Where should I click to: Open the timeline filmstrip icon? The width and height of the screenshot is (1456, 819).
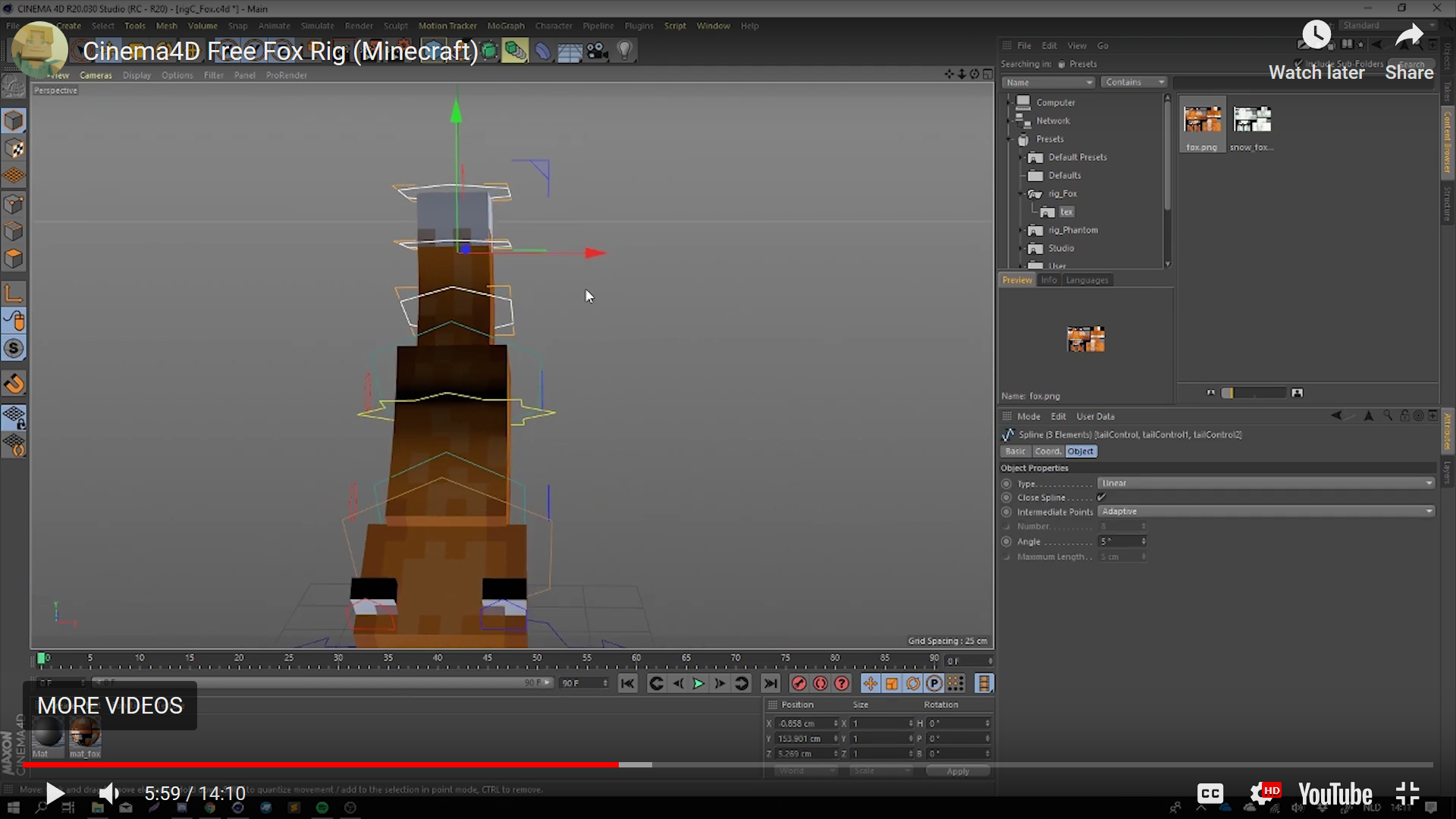tap(984, 683)
